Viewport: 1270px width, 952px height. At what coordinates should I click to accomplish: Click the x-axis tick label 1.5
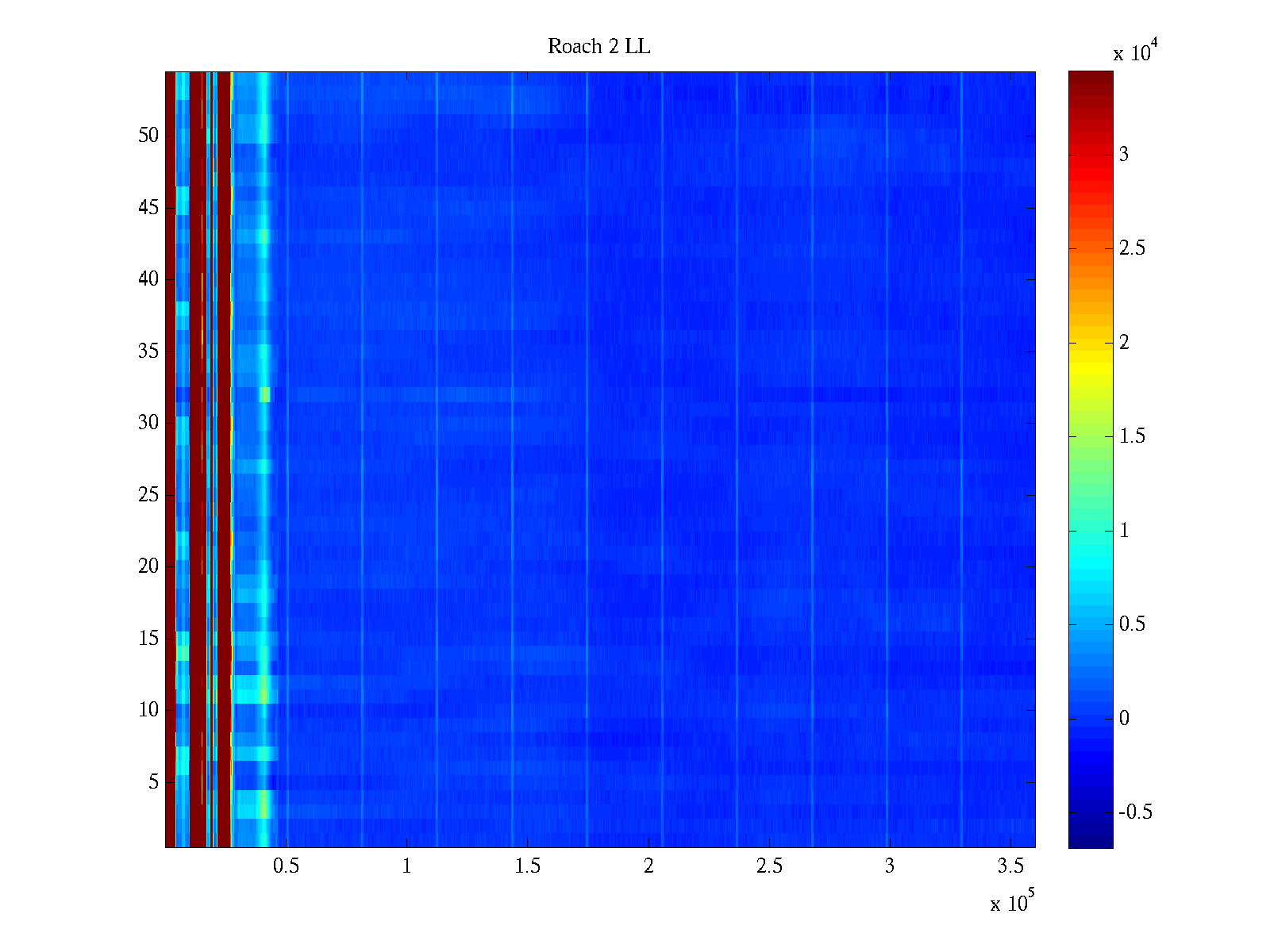click(528, 866)
